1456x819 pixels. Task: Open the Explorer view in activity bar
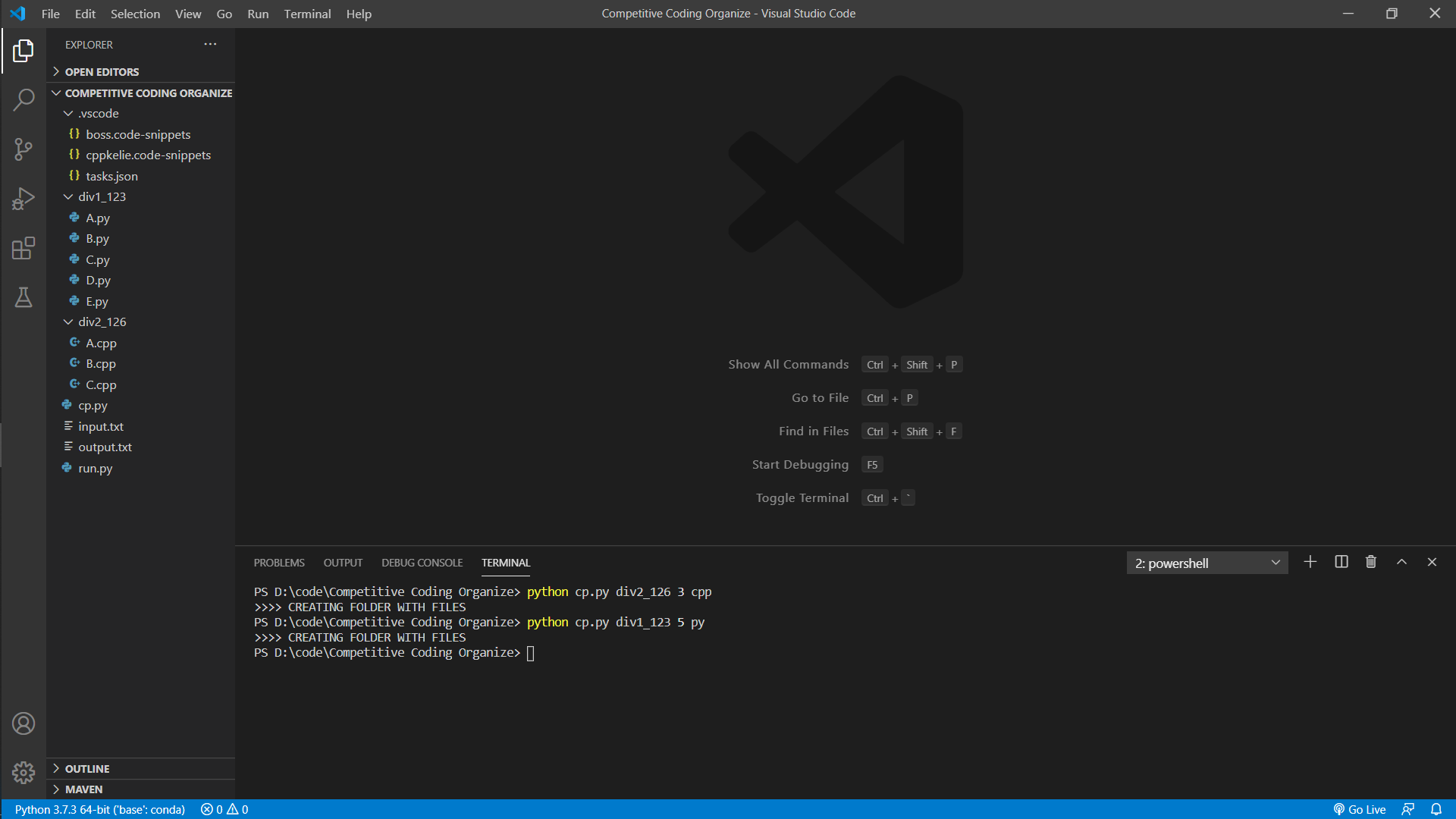coord(24,51)
